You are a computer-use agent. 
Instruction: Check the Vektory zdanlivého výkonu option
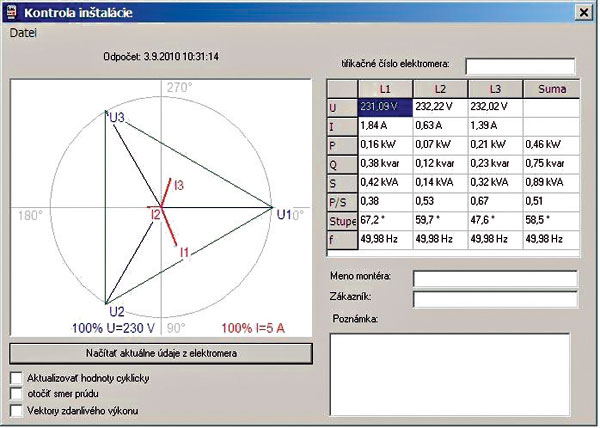click(x=16, y=410)
